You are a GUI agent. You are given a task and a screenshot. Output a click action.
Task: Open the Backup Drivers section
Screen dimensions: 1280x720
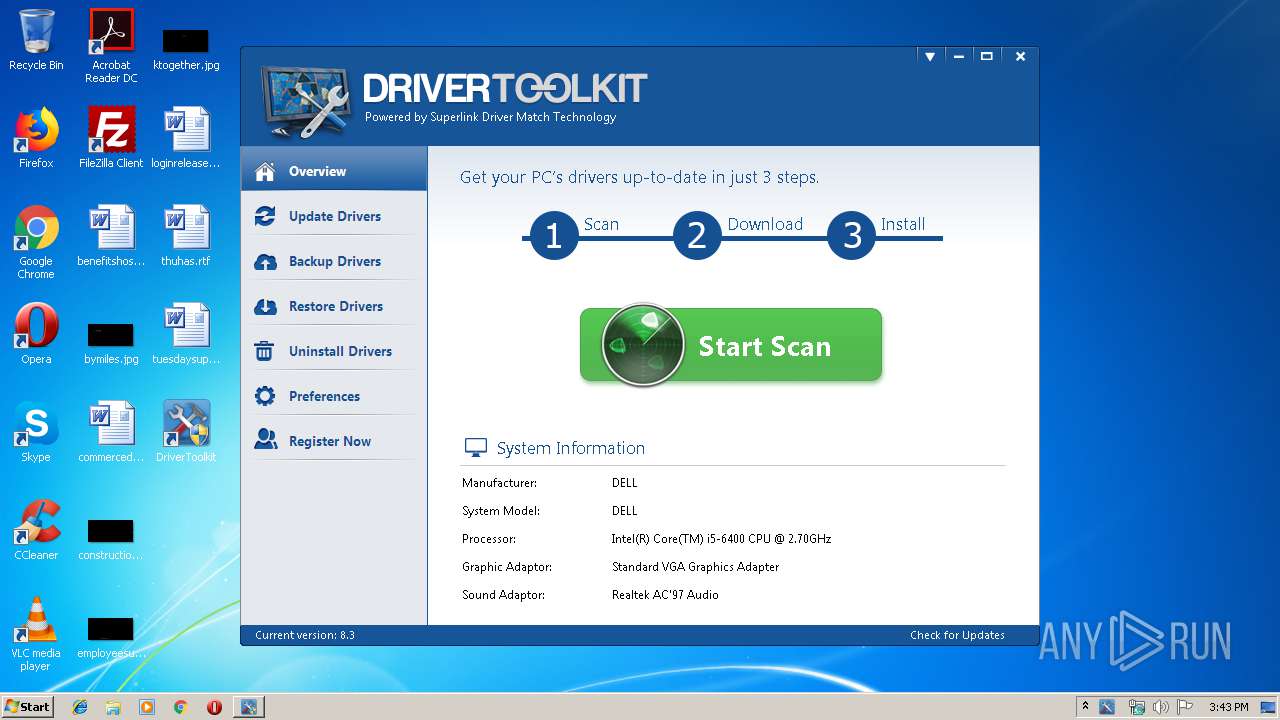(x=334, y=261)
